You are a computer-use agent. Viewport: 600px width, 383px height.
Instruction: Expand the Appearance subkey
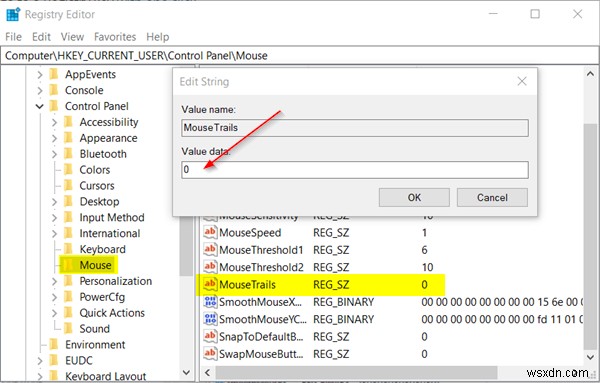click(54, 138)
